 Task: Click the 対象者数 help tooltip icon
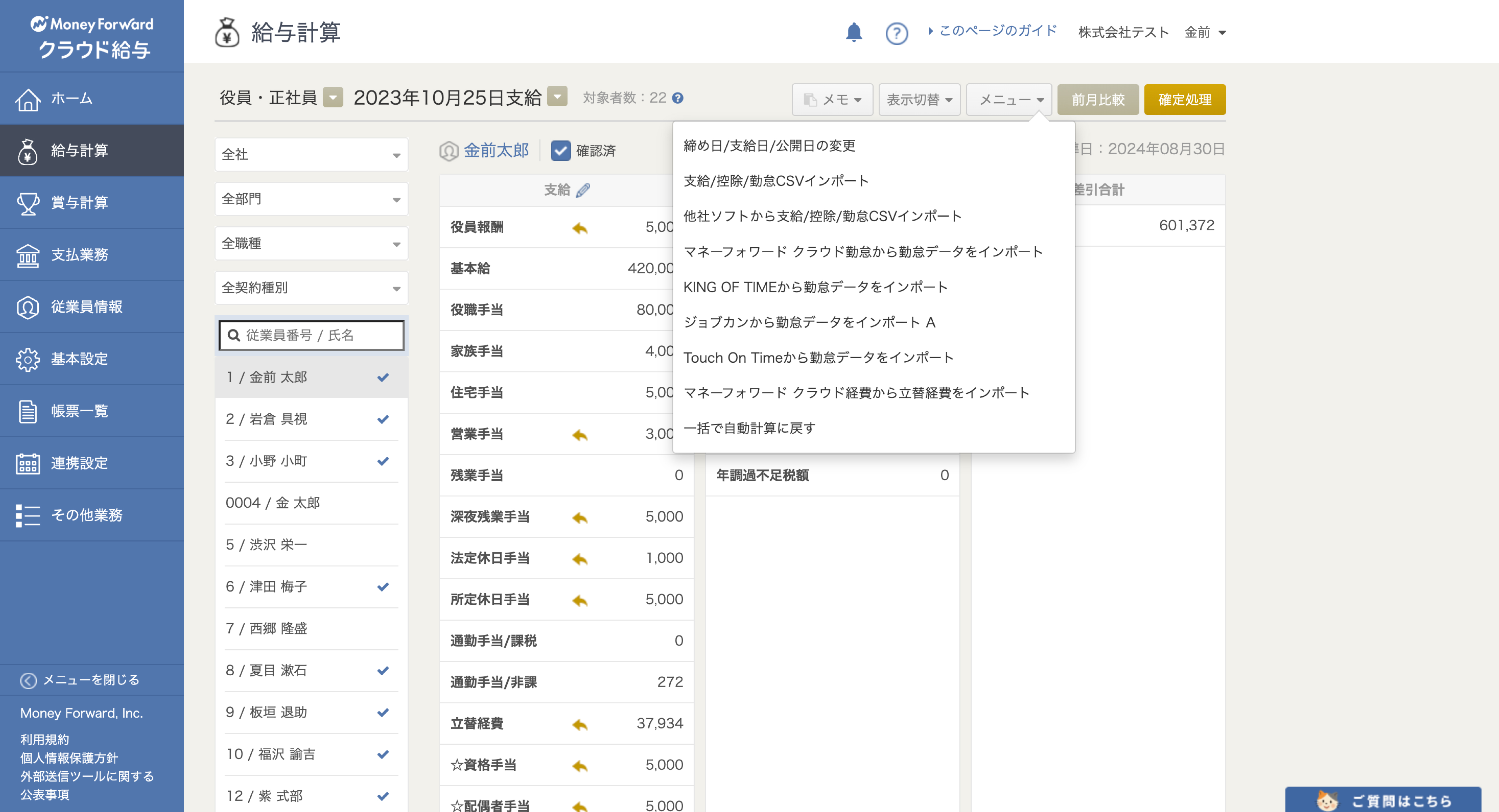coord(678,98)
